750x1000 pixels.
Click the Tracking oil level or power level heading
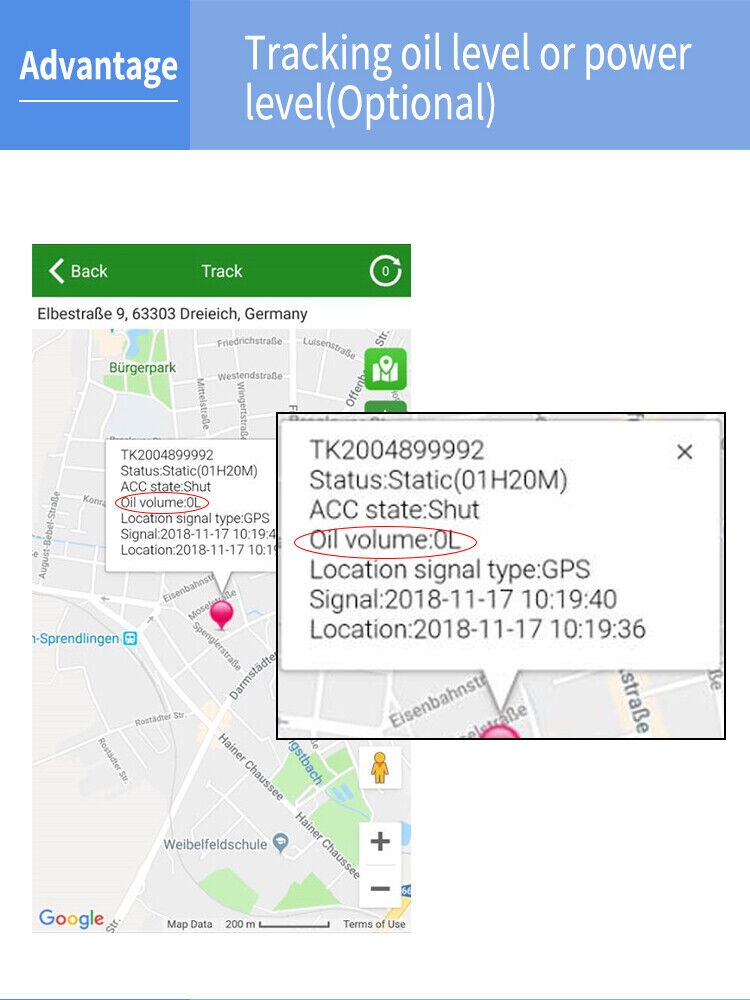tap(467, 77)
